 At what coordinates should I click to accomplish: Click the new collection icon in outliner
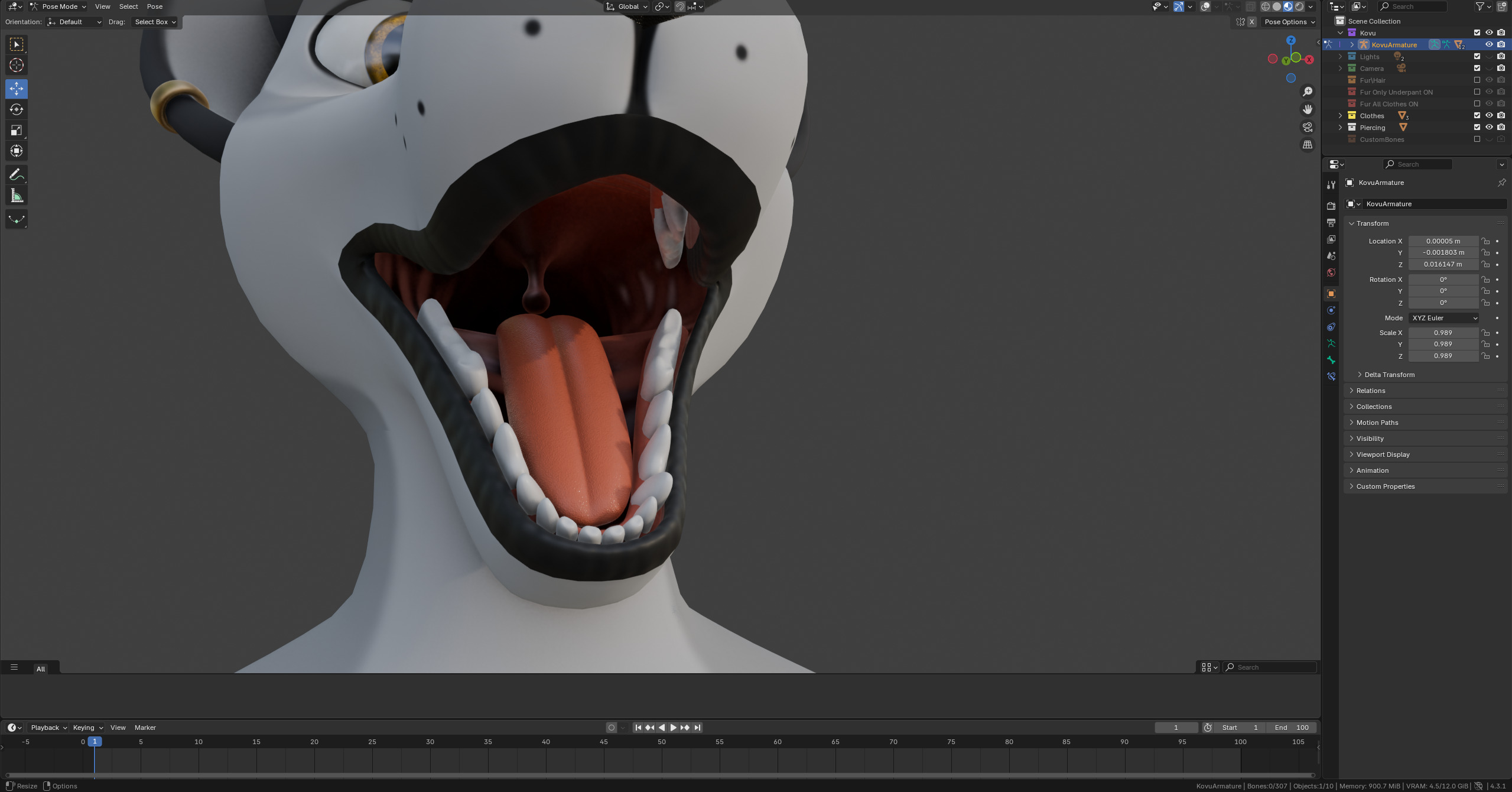click(1501, 7)
